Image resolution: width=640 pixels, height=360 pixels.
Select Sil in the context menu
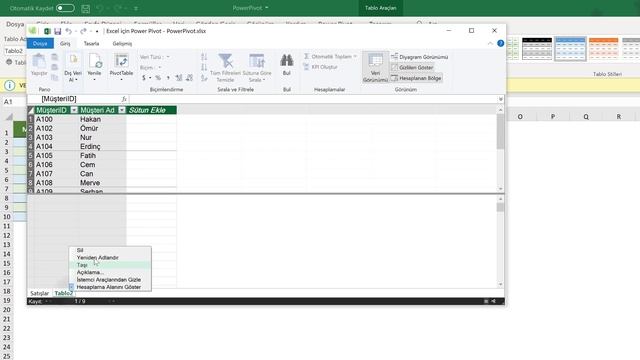click(110, 250)
